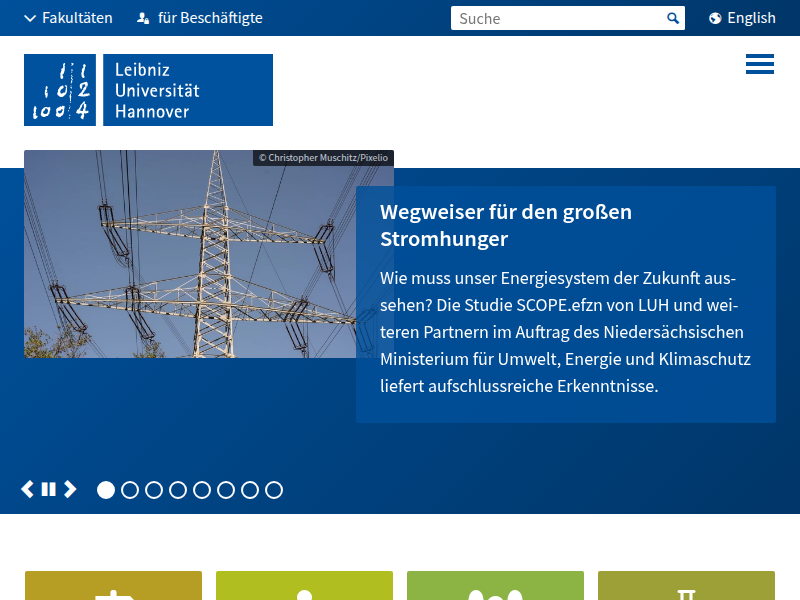
Task: Open the yellow-green tile
Action: click(305, 586)
